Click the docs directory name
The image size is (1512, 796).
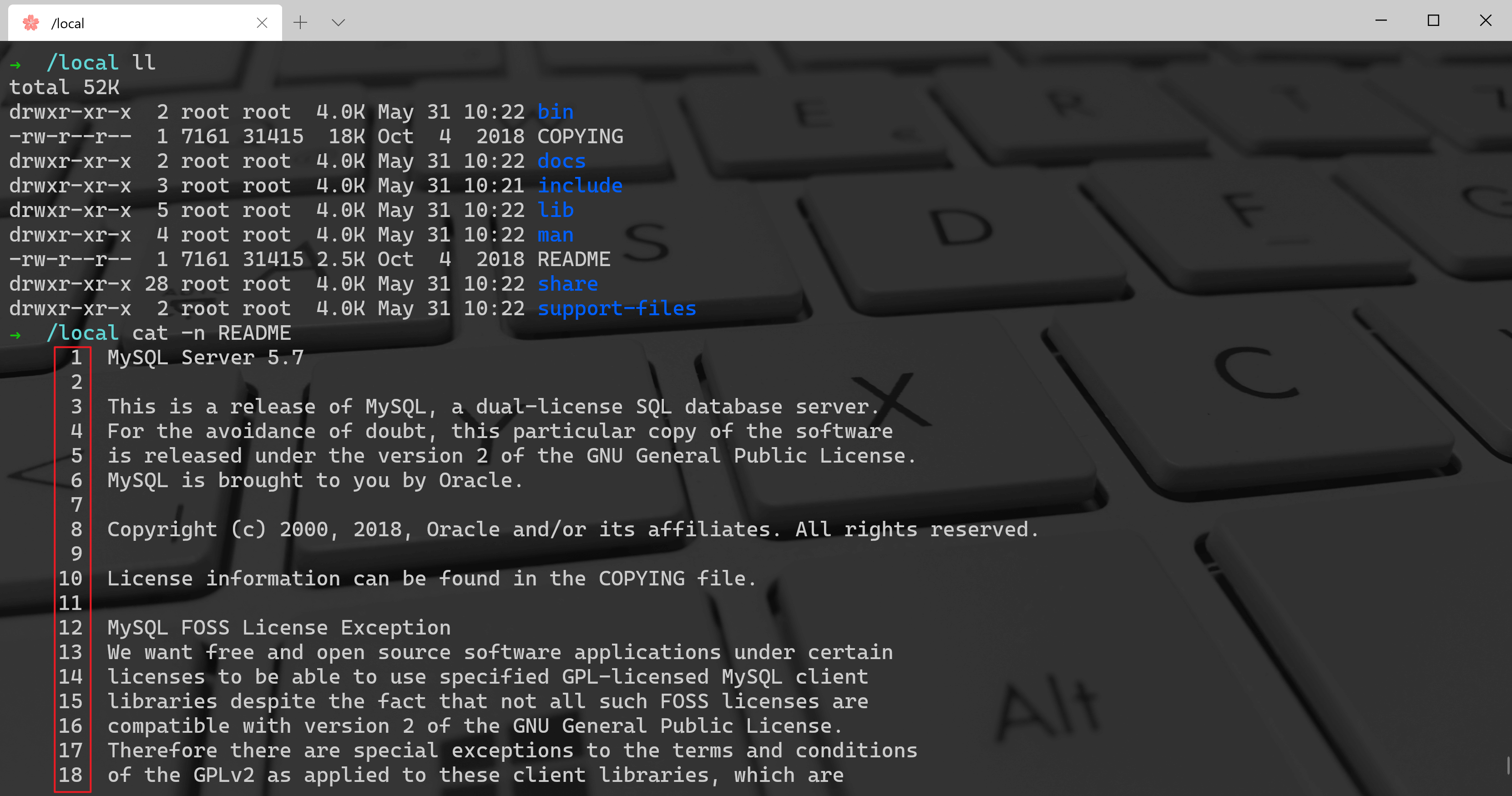[561, 161]
